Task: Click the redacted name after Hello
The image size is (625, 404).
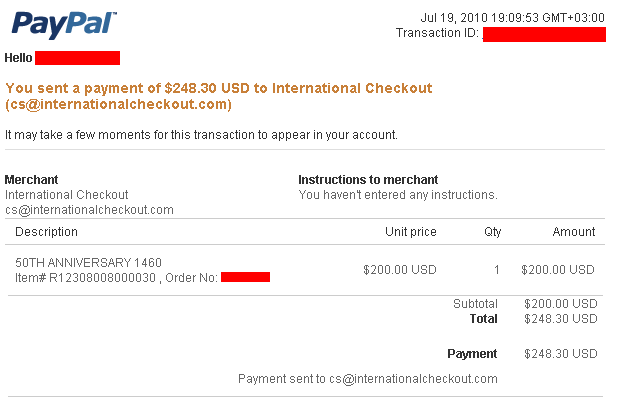Action: coord(77,58)
